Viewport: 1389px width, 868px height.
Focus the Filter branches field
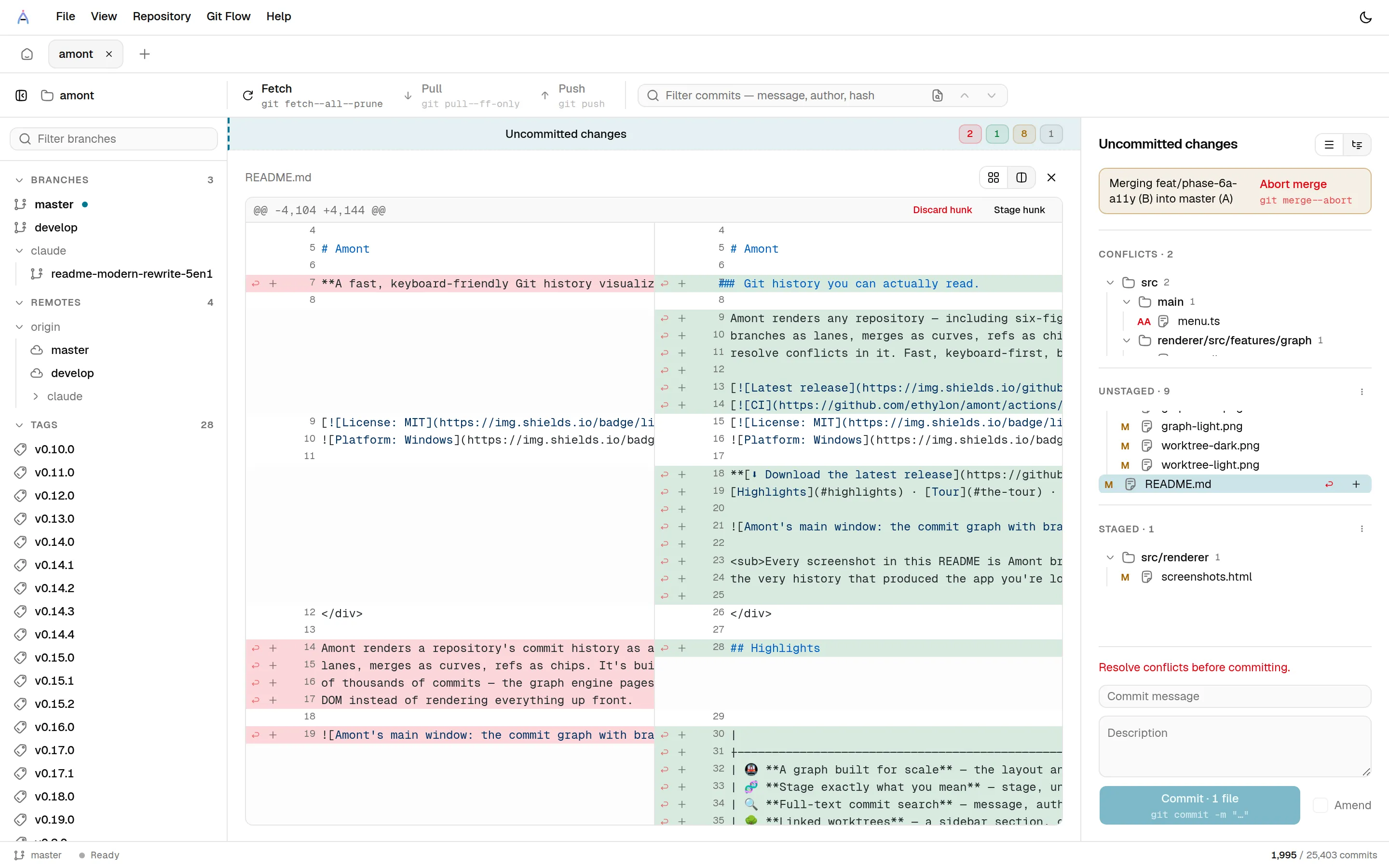(x=114, y=139)
